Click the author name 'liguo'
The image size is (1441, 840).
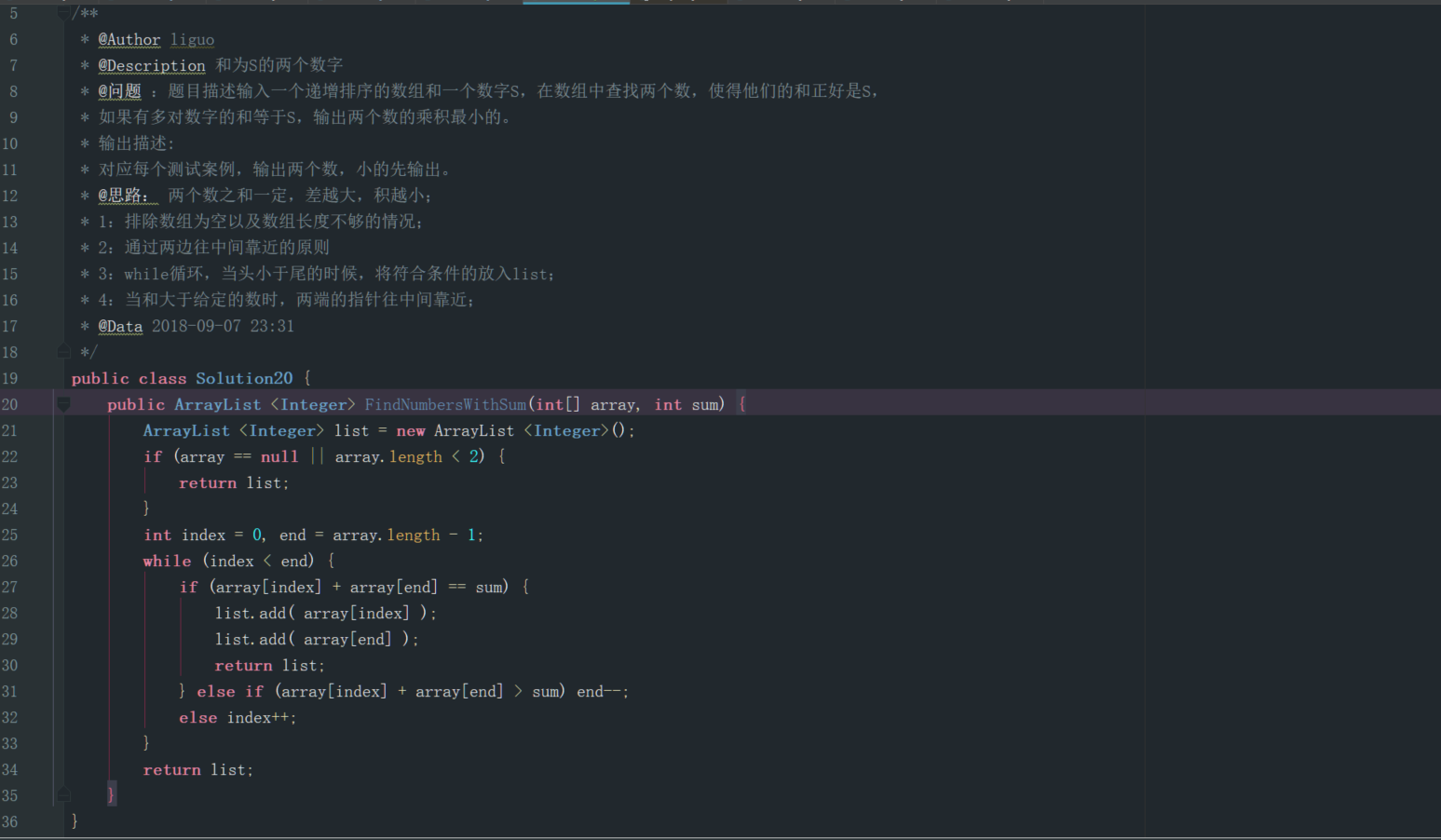[192, 39]
